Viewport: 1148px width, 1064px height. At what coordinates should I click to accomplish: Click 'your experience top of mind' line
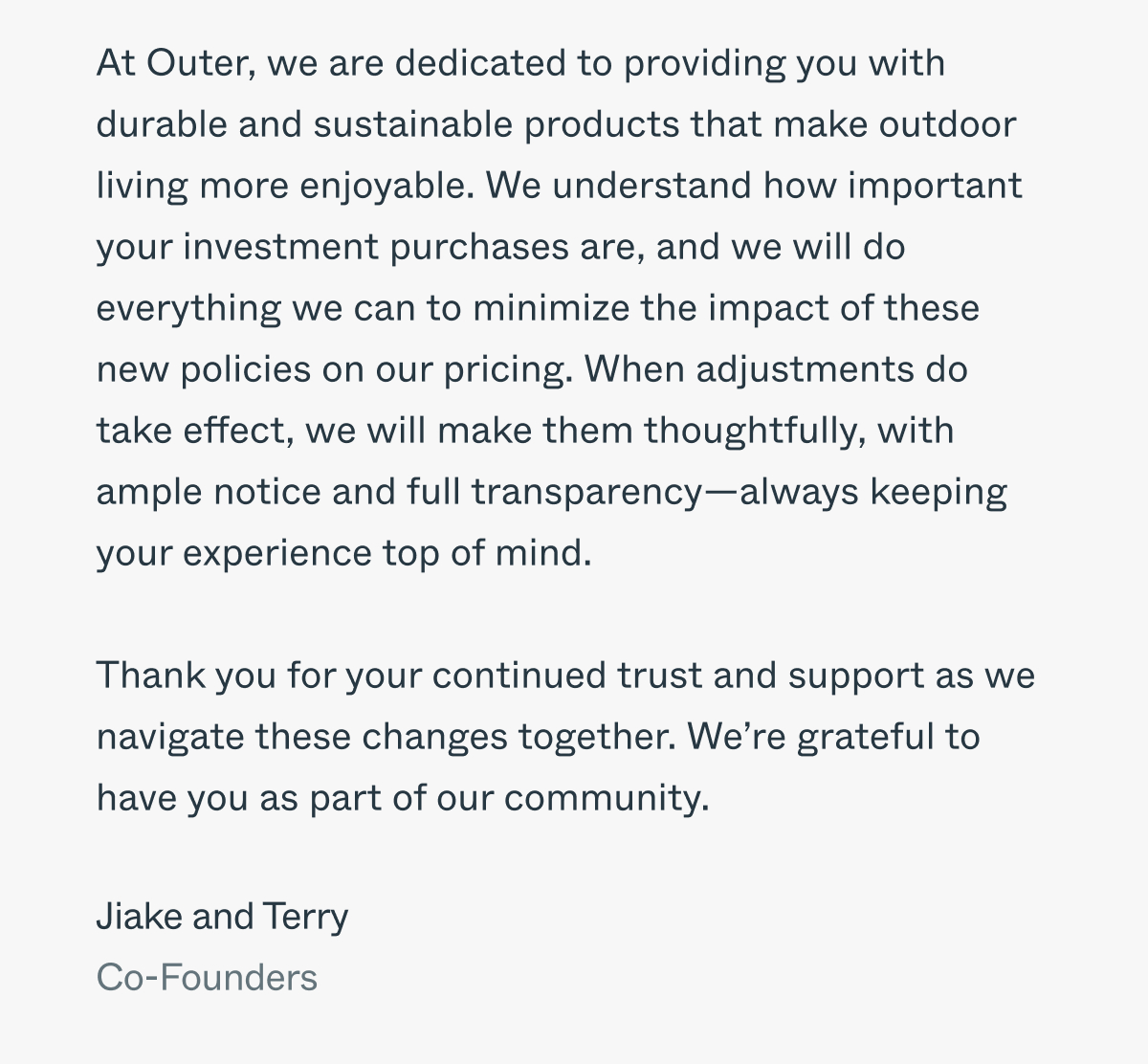[x=344, y=554]
